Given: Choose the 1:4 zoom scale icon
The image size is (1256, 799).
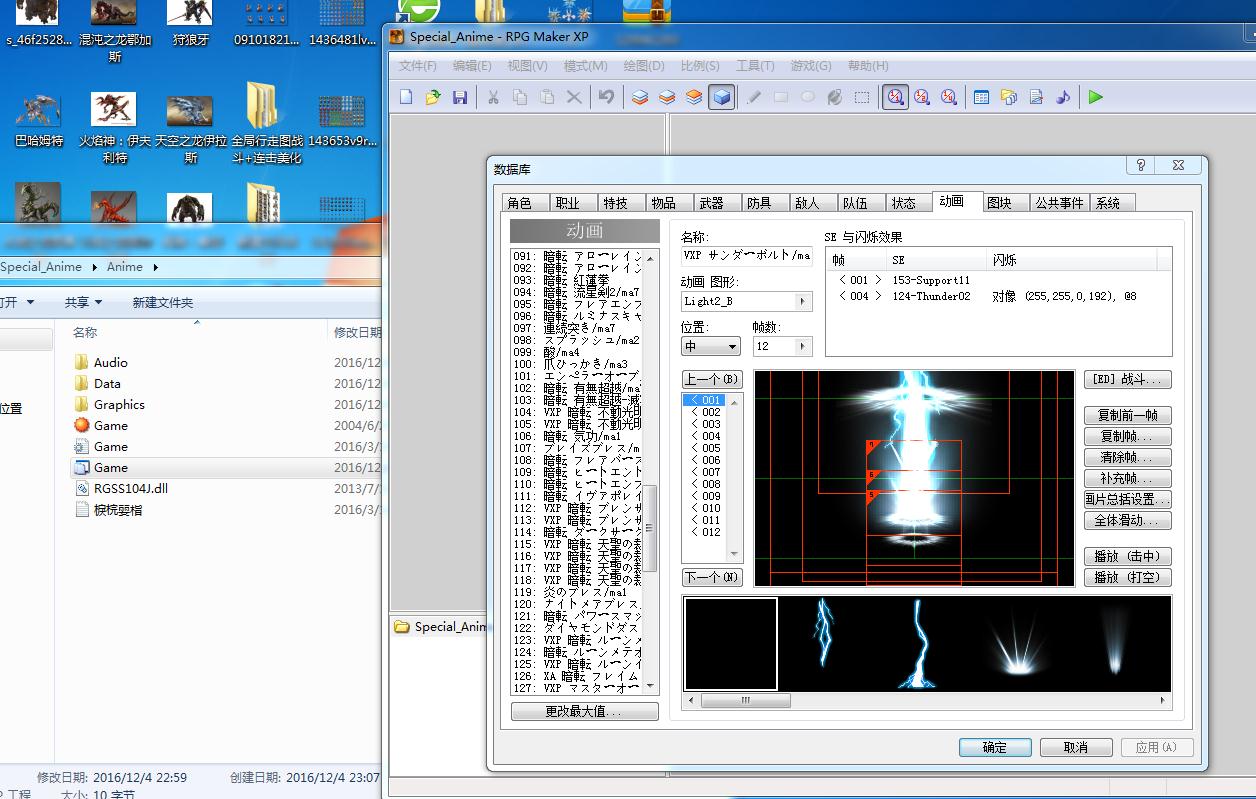Looking at the screenshot, I should [948, 97].
